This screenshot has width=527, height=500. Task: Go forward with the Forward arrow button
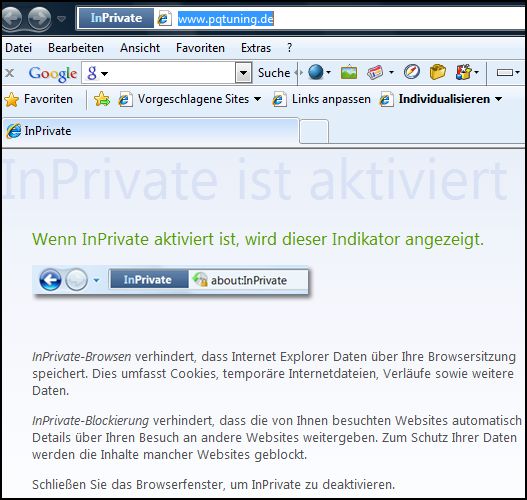click(39, 18)
